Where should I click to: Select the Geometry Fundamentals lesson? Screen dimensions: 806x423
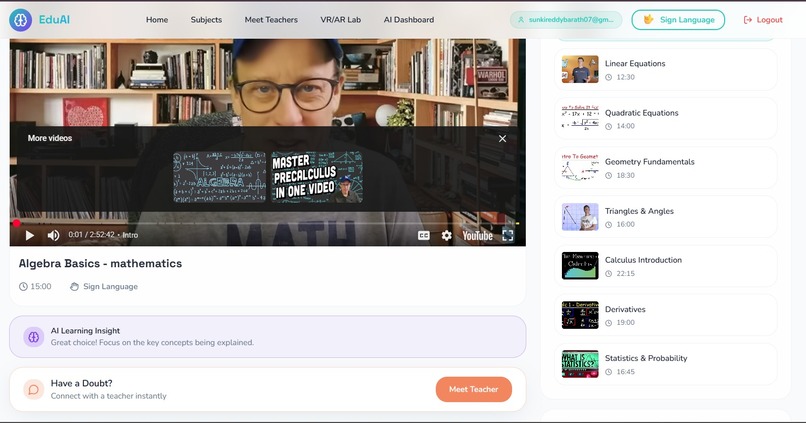666,168
